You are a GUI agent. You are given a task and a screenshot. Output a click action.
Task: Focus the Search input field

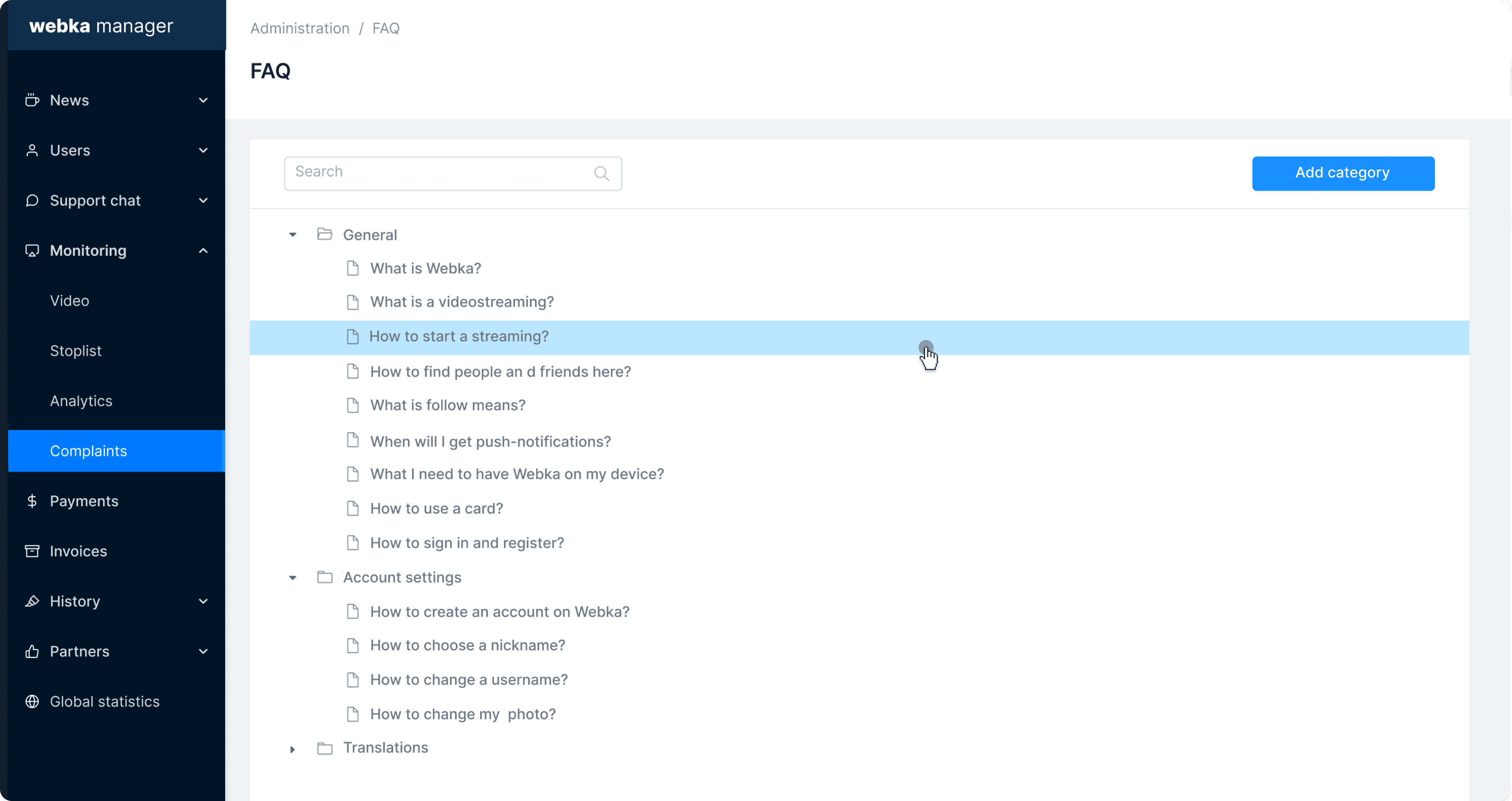[440, 173]
